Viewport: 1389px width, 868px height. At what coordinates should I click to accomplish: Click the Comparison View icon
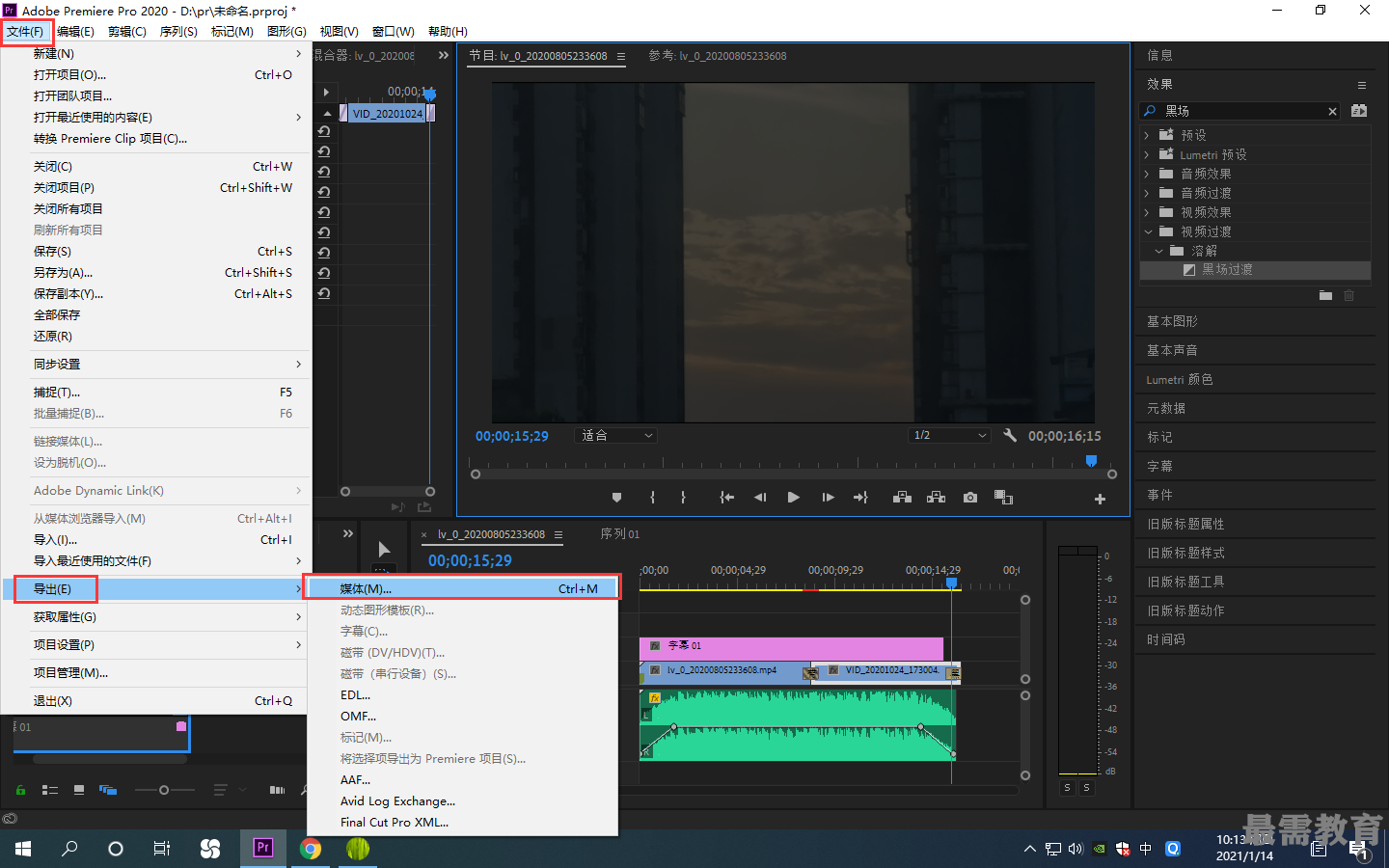[x=1004, y=498]
